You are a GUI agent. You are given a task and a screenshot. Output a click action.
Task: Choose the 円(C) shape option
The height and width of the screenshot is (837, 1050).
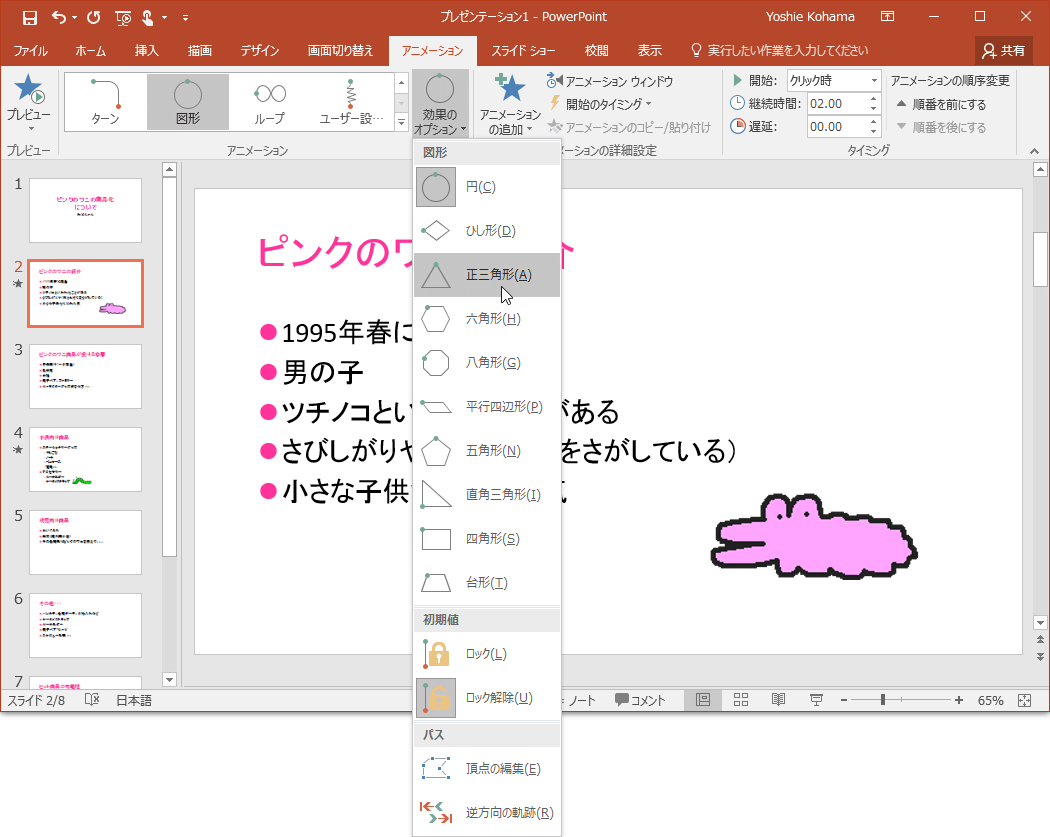pos(487,187)
